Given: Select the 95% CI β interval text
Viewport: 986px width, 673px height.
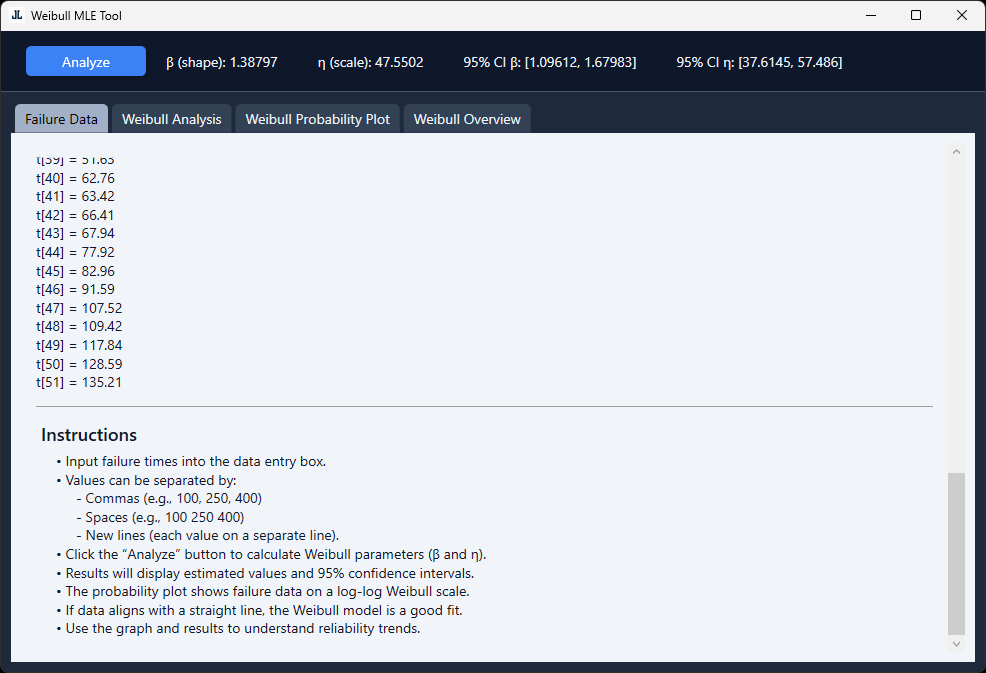Looking at the screenshot, I should pos(549,62).
